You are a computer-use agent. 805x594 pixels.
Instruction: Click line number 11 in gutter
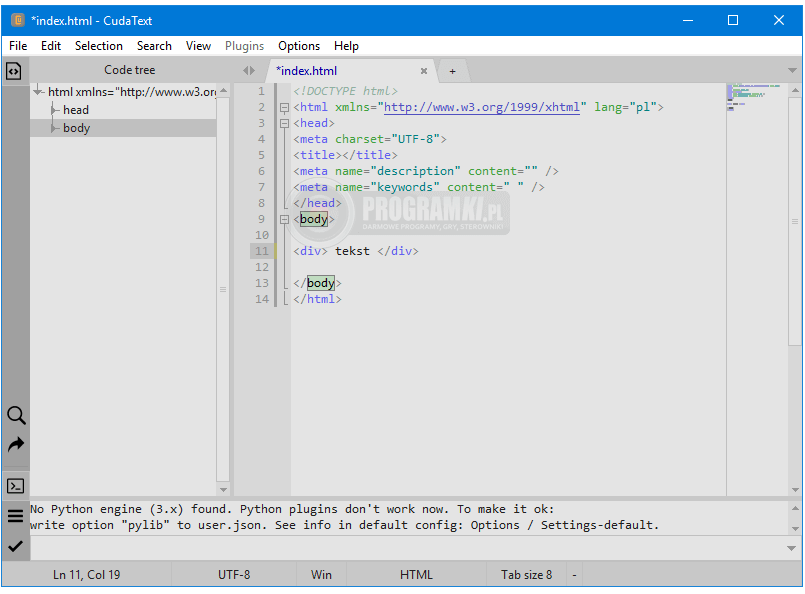click(262, 251)
